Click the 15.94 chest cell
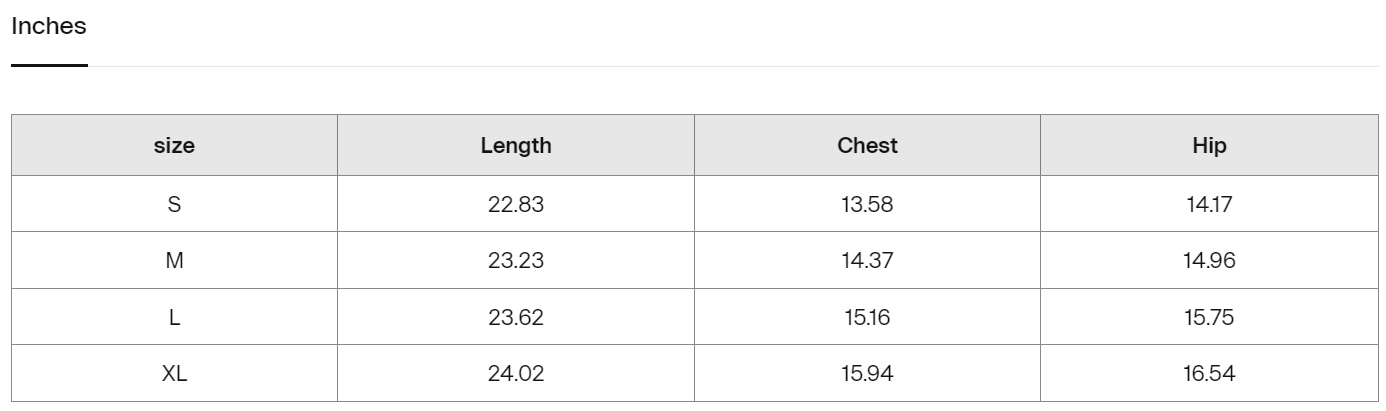1386x411 pixels. click(867, 375)
